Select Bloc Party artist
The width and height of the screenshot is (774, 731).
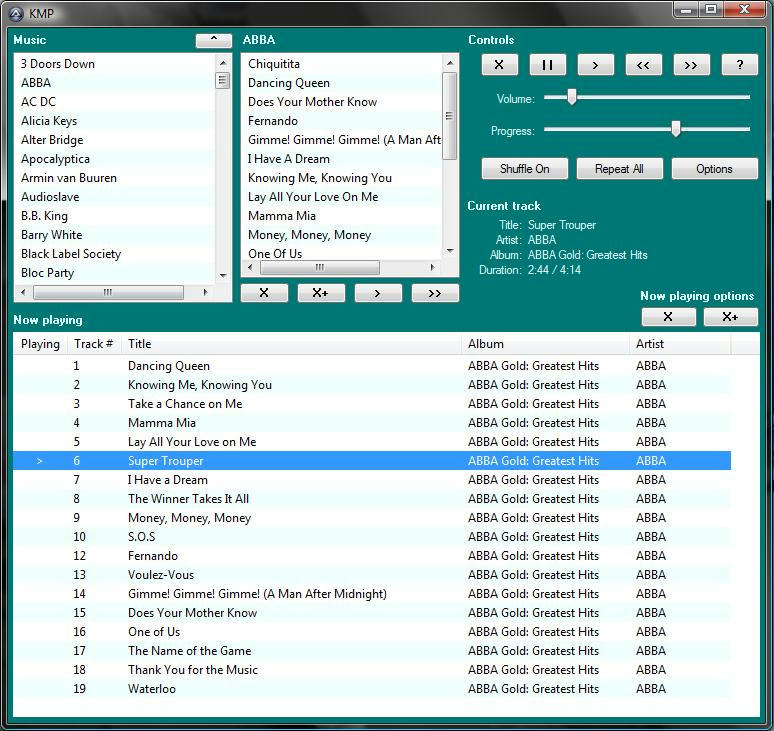coord(115,272)
